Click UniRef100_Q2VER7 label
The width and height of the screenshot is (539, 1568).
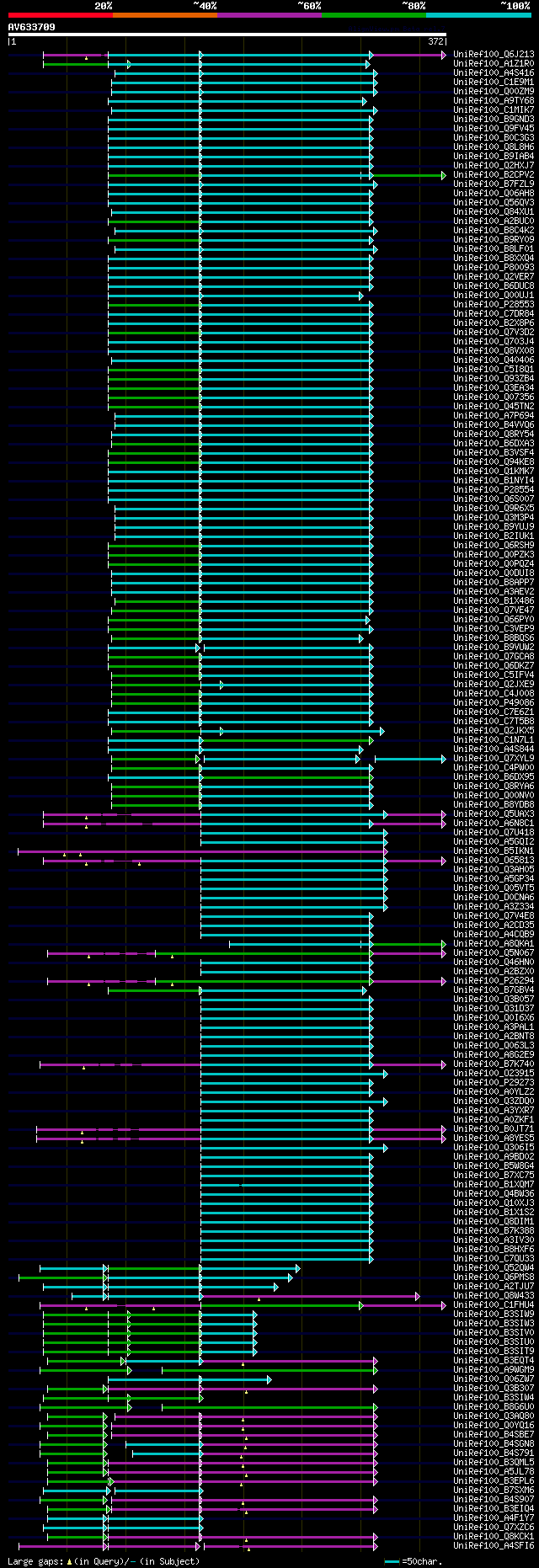click(x=494, y=277)
